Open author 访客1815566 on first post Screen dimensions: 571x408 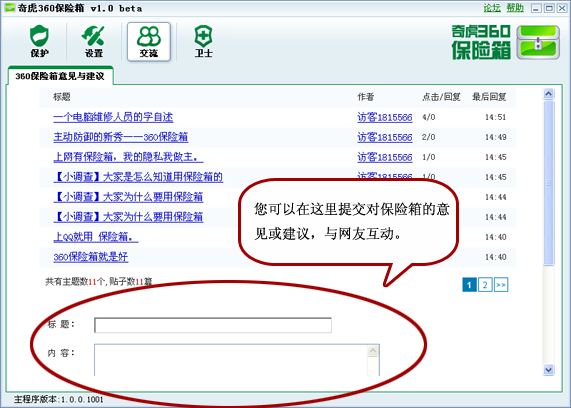point(385,117)
